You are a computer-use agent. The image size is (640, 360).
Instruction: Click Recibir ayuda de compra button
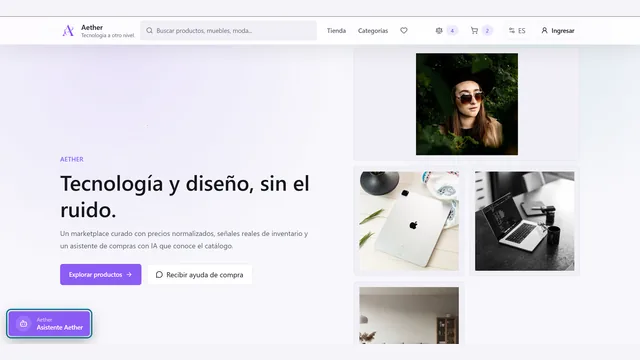point(200,275)
